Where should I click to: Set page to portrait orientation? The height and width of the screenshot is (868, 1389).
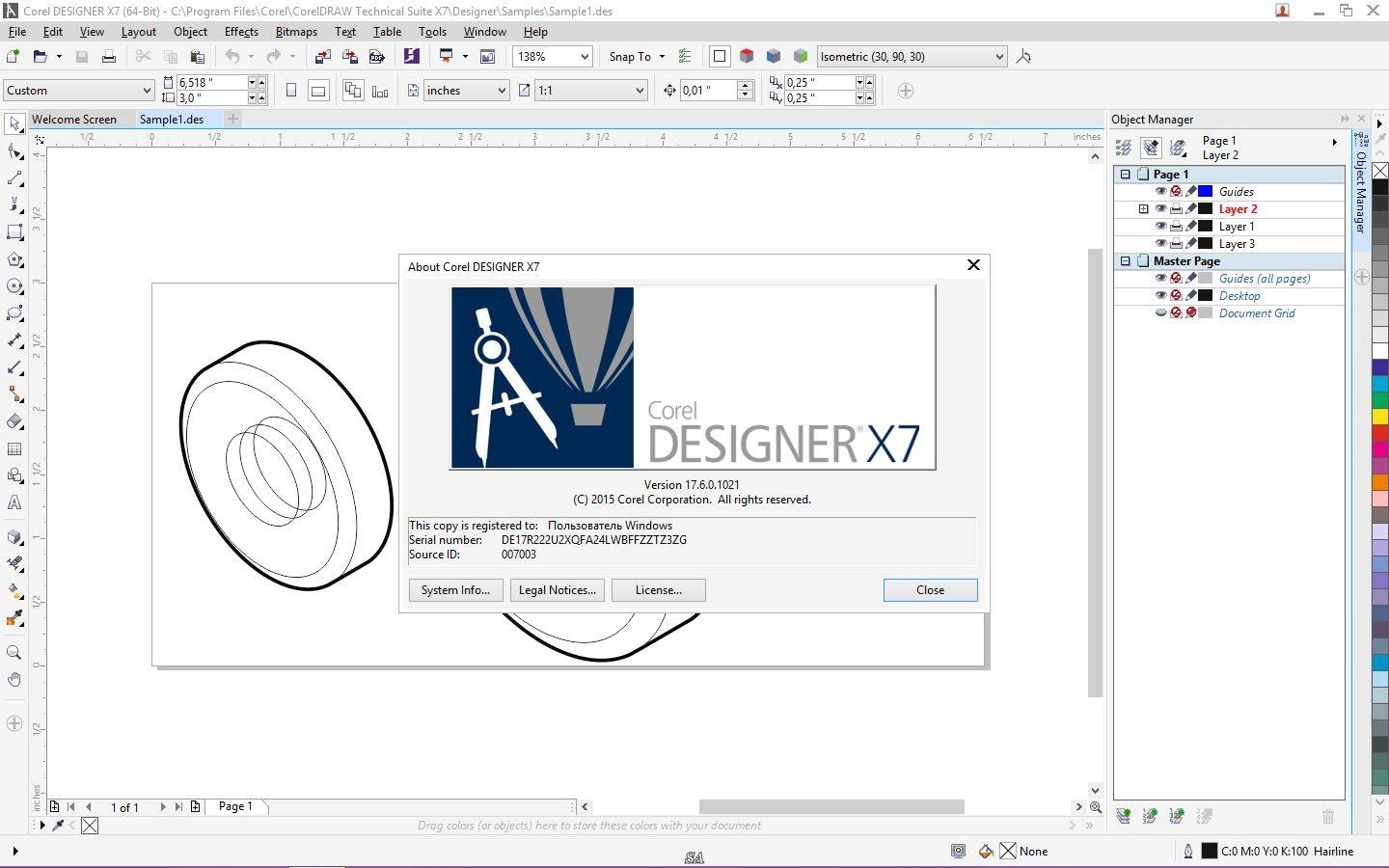291,91
